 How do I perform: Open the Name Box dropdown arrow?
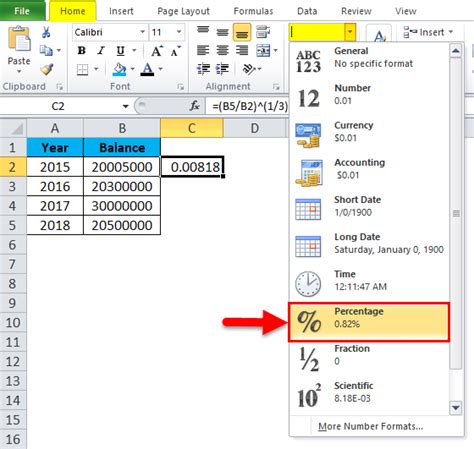125,106
